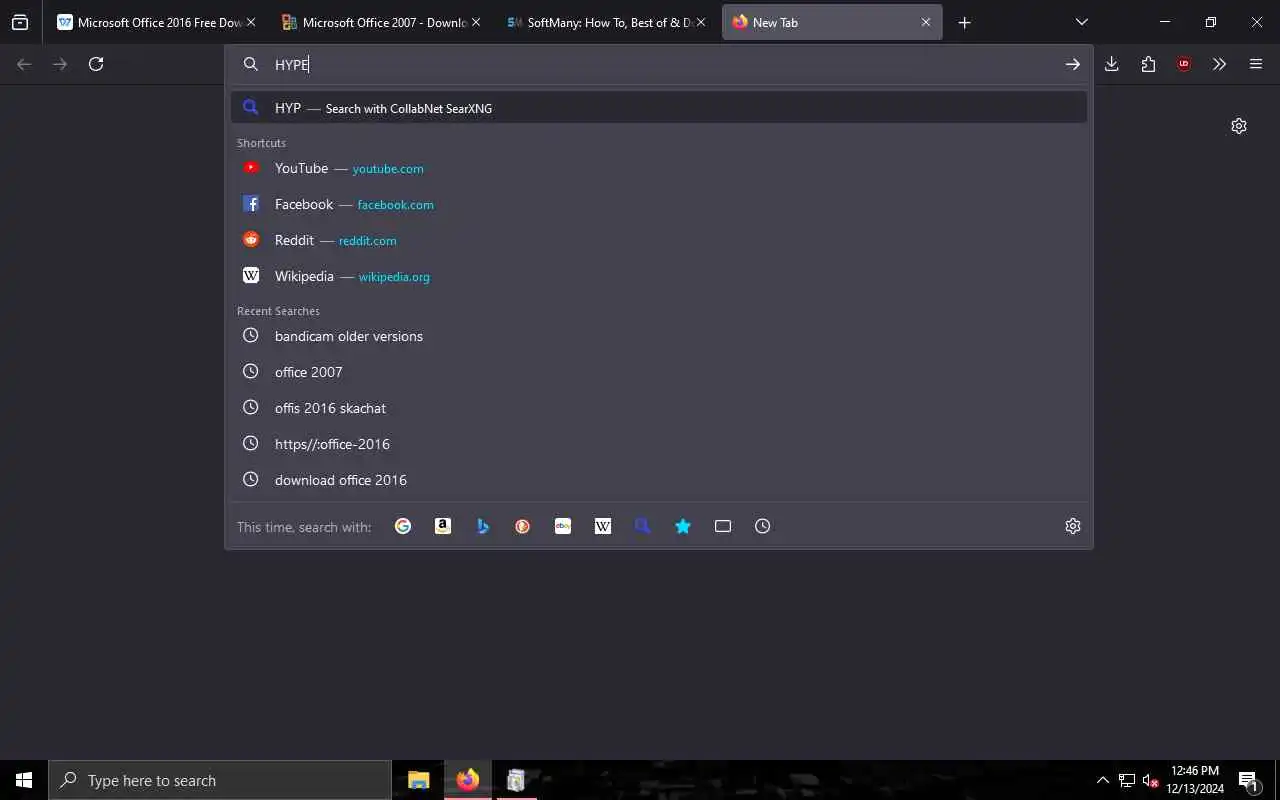Close the Microsoft Office 2016 tab
This screenshot has width=1280, height=800.
(x=251, y=22)
